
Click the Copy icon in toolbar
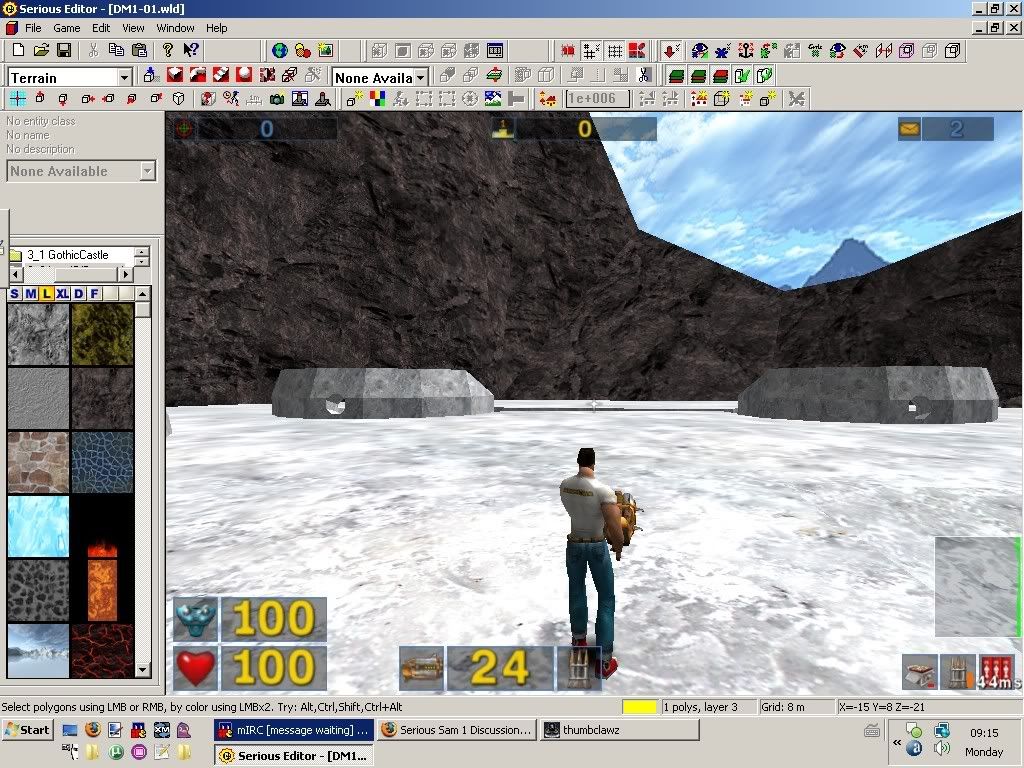(x=116, y=50)
